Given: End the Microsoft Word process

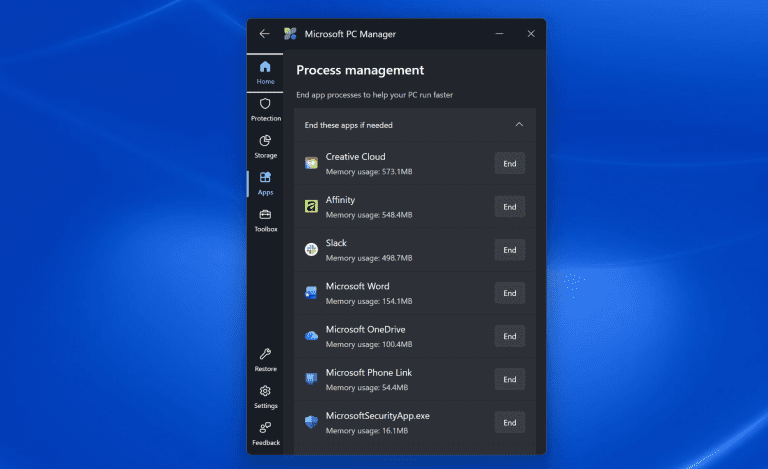Looking at the screenshot, I should click(x=509, y=293).
